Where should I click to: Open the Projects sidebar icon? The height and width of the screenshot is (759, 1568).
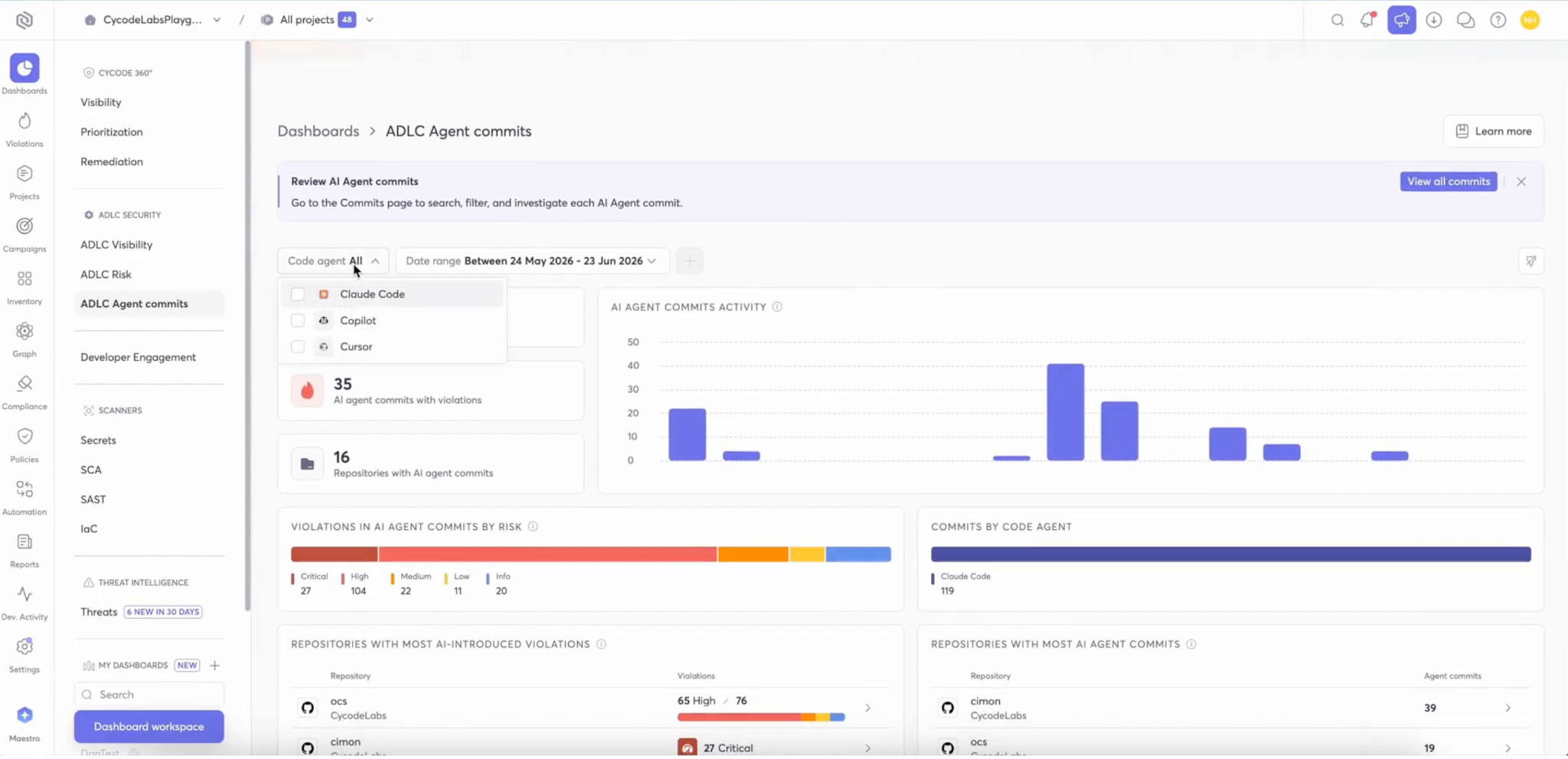[x=24, y=174]
